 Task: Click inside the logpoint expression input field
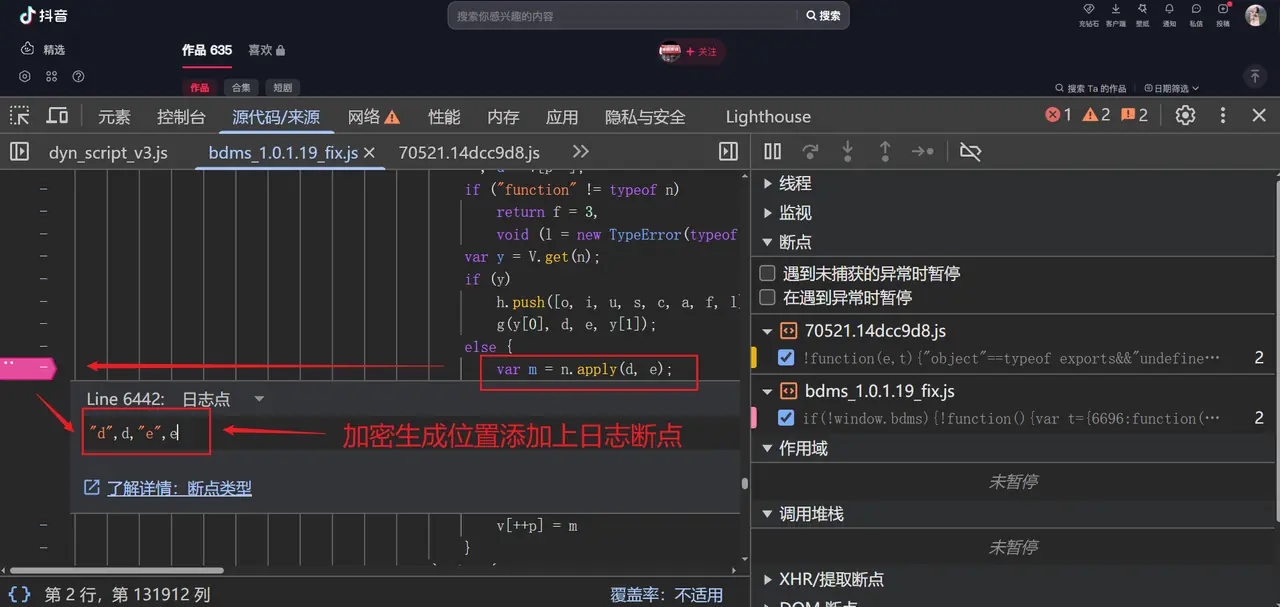145,432
